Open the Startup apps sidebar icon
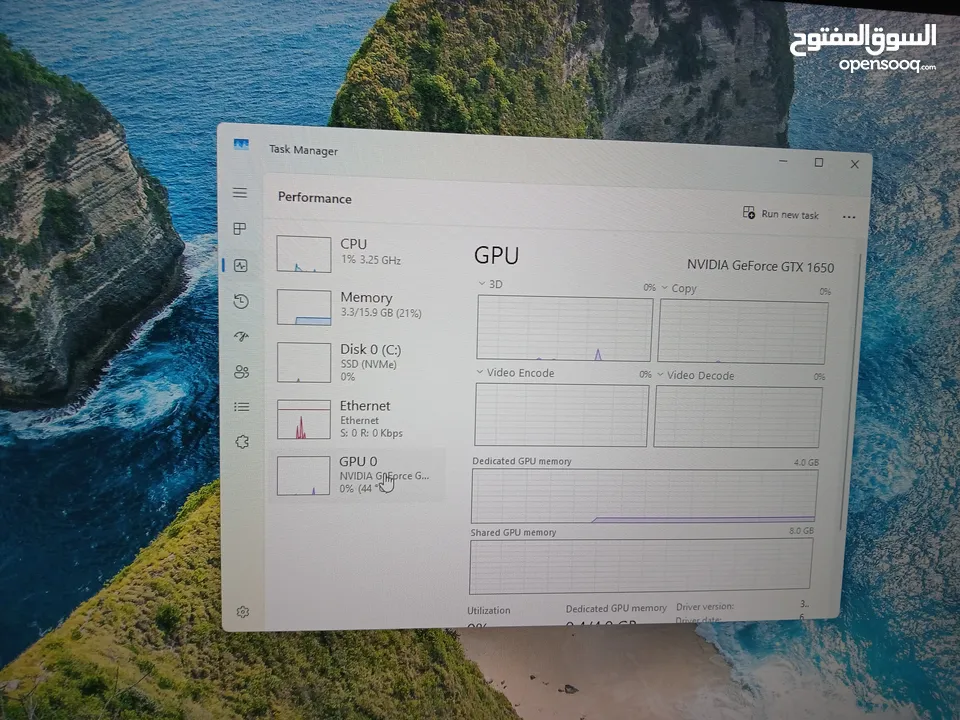Viewport: 960px width, 720px height. tap(241, 337)
